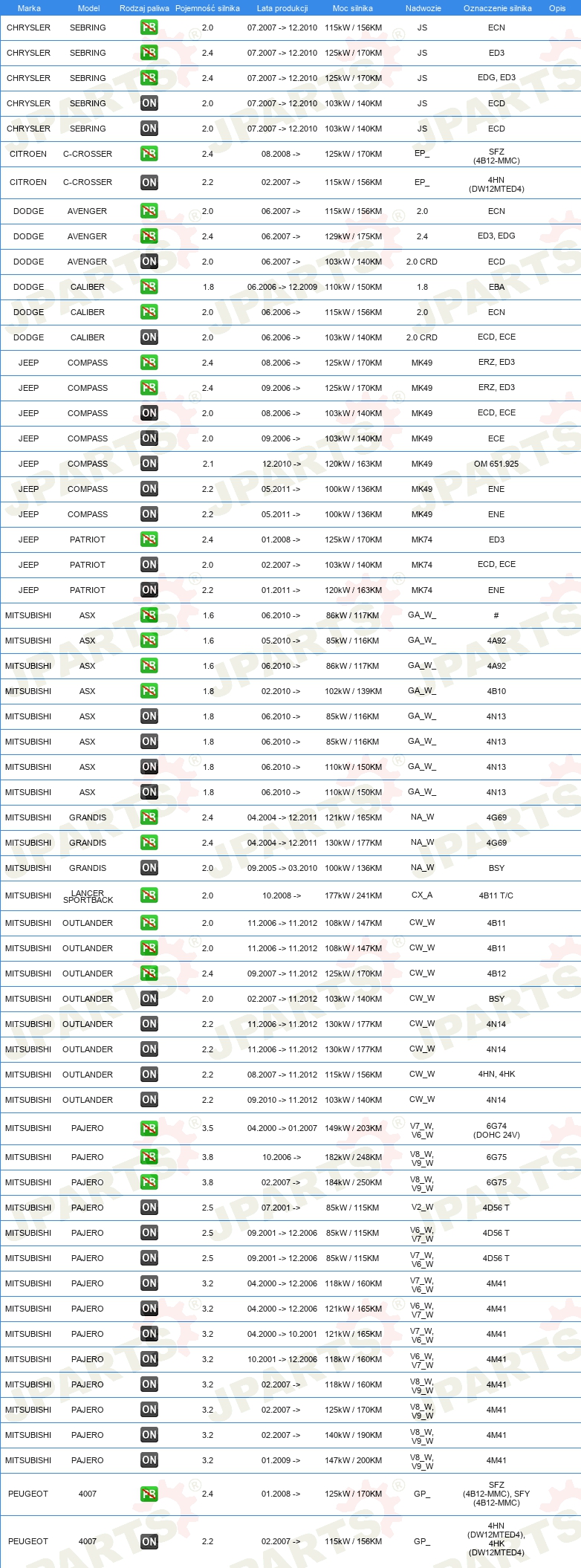Click diesel ON icon in Outlander BSY row
This screenshot has height=1568, width=581.
pyautogui.click(x=149, y=999)
